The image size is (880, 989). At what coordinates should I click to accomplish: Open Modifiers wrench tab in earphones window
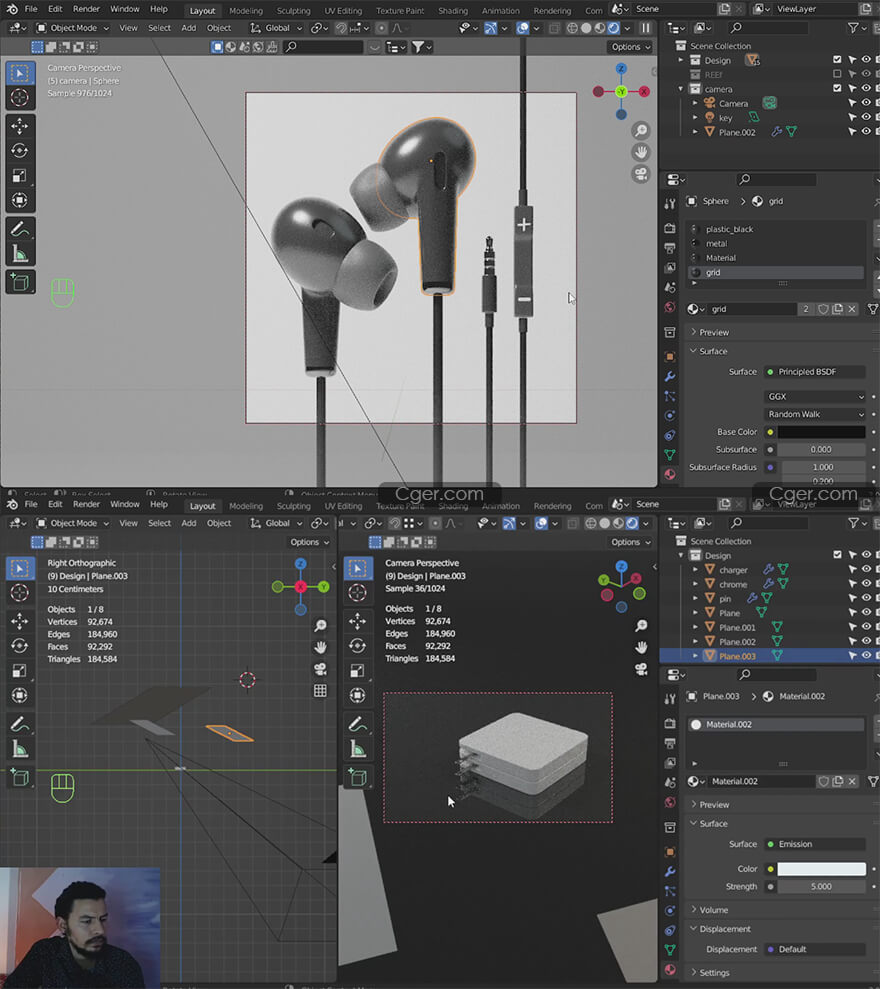[670, 377]
